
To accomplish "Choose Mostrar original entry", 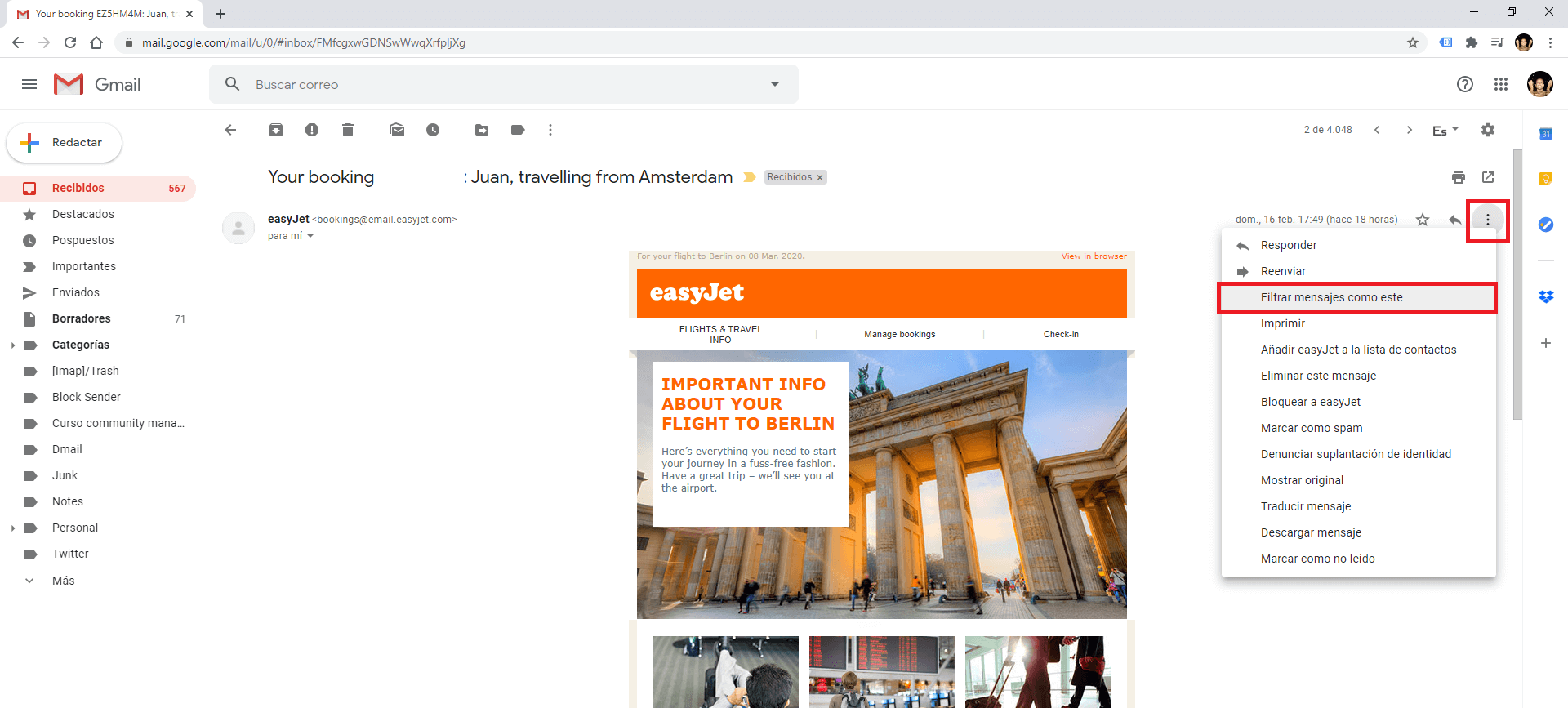I will (1359, 480).
